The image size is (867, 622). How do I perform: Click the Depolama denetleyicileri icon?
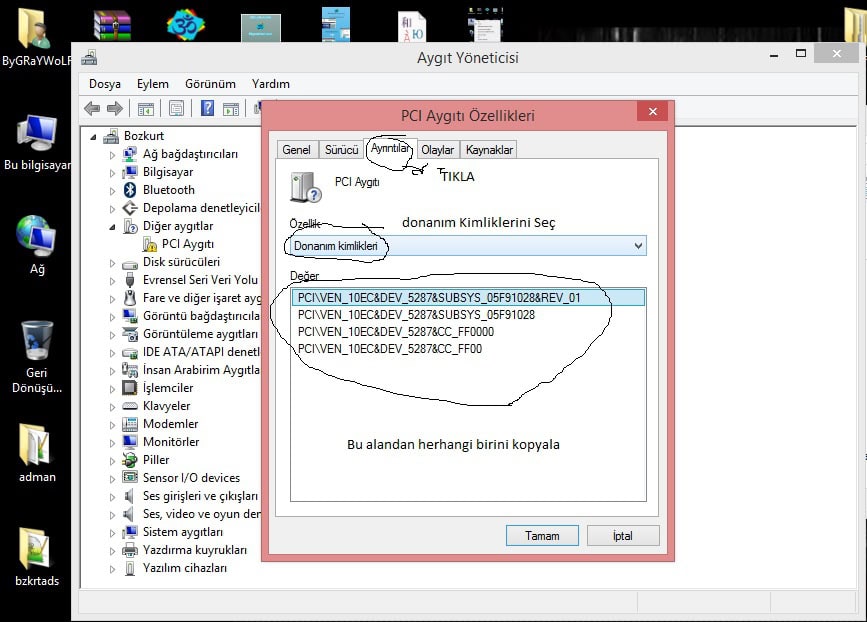[129, 208]
